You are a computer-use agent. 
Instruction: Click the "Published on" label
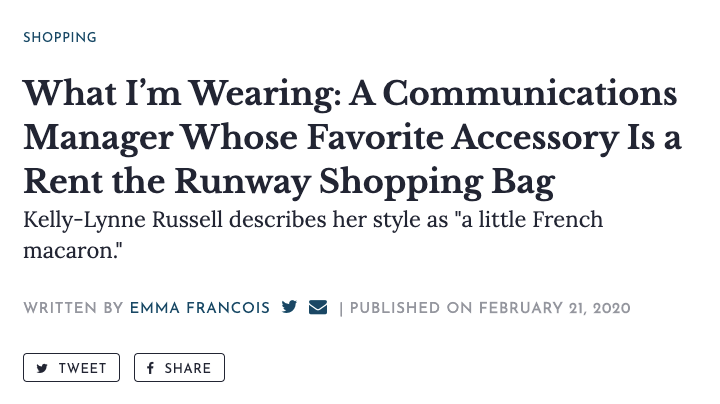pyautogui.click(x=411, y=308)
